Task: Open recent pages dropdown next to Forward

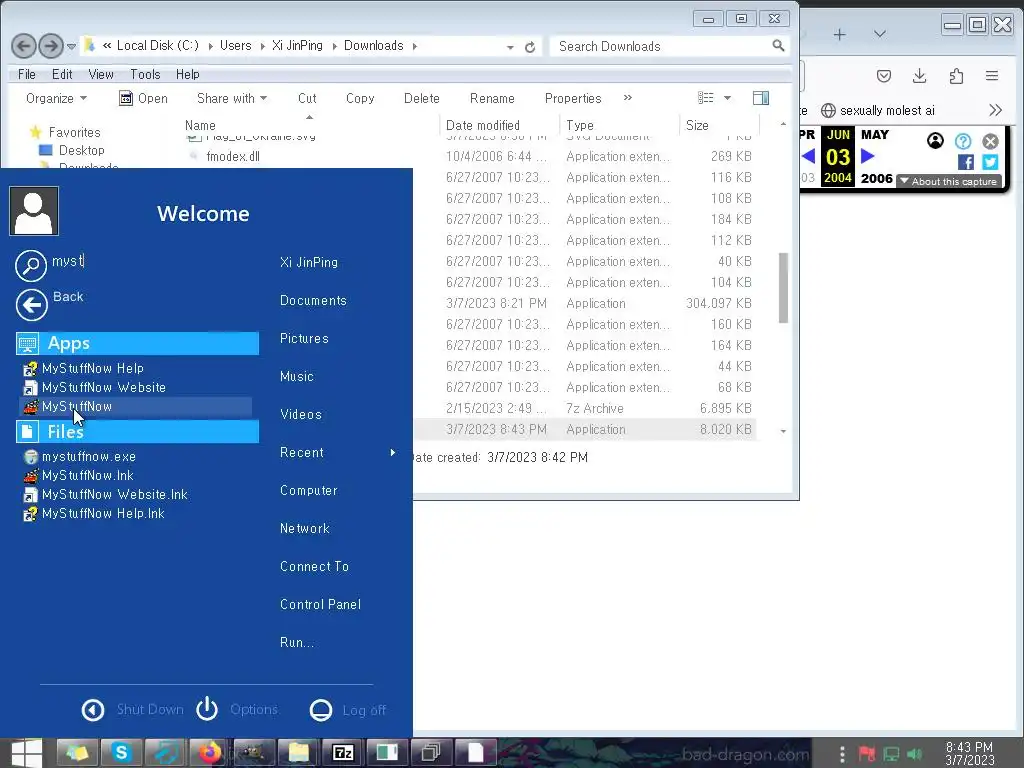Action: [x=71, y=46]
